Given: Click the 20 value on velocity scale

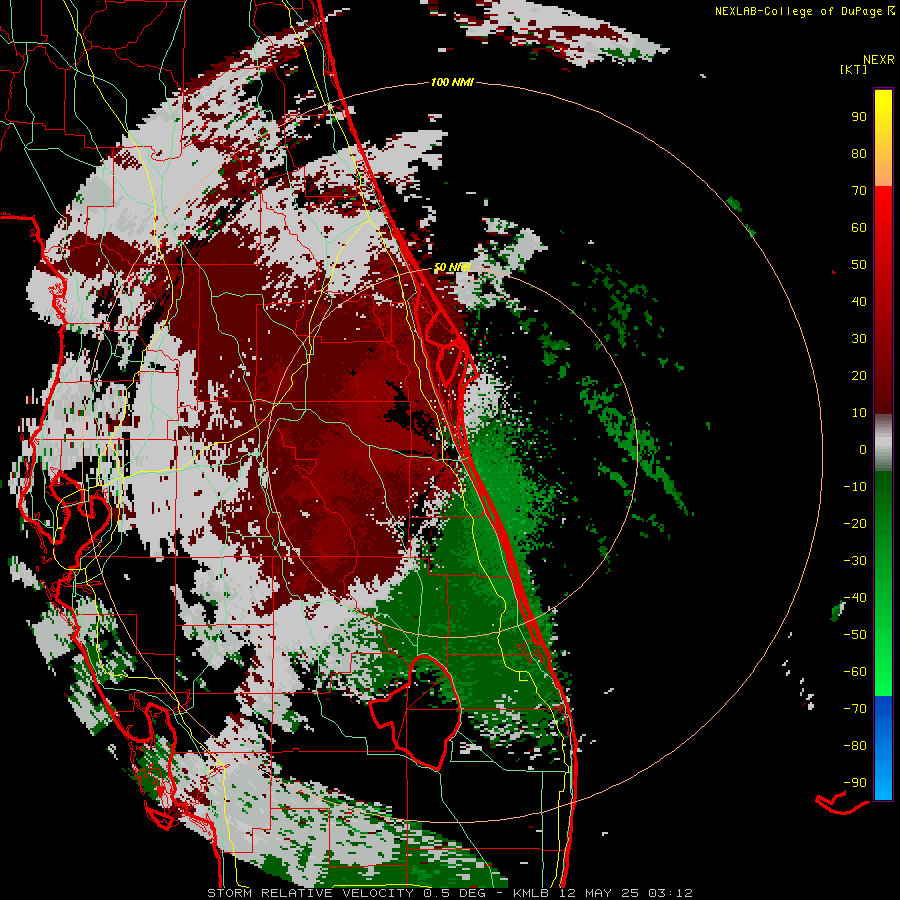Looking at the screenshot, I should click(x=859, y=376).
